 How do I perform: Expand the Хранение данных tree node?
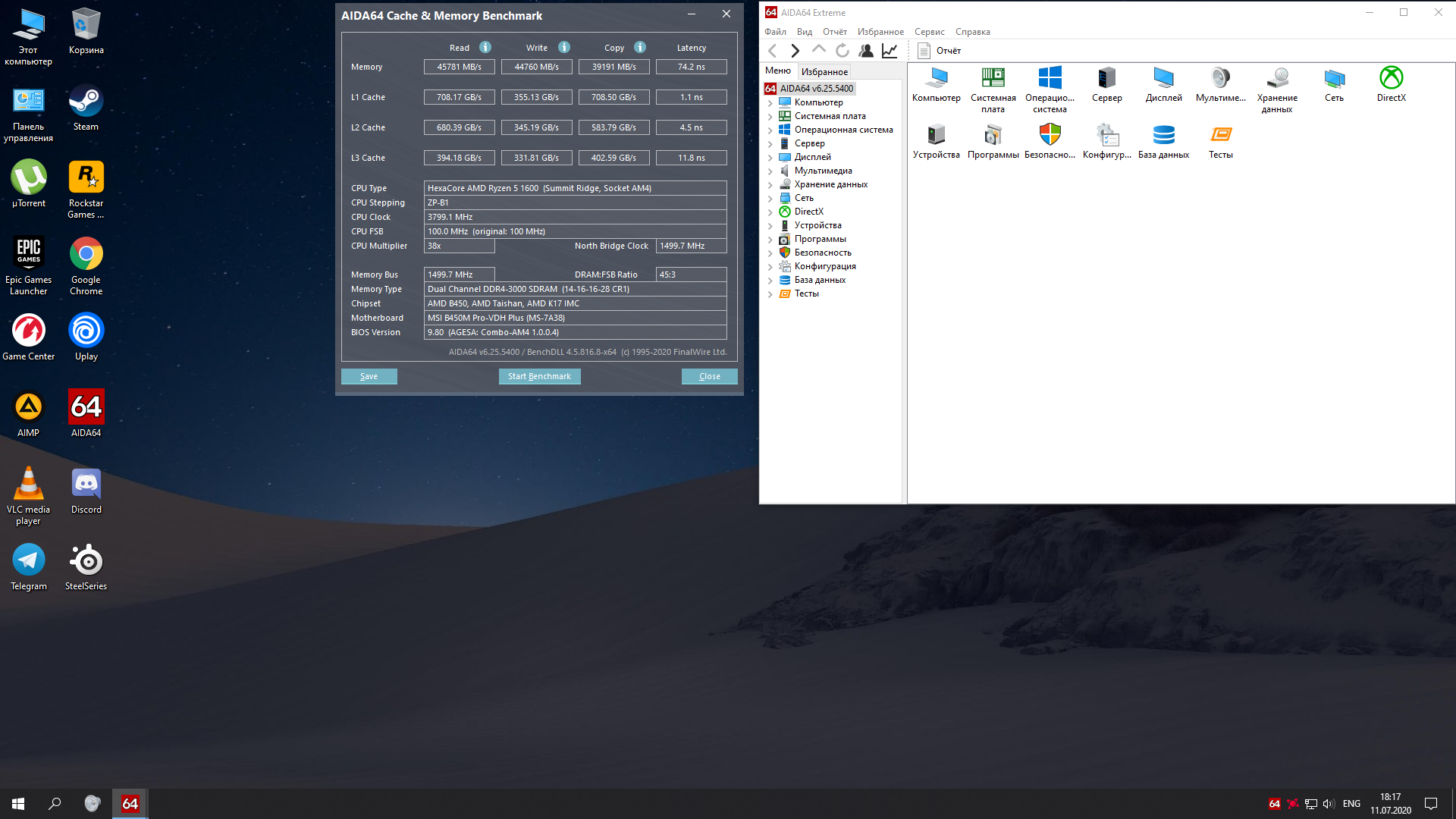click(x=770, y=185)
